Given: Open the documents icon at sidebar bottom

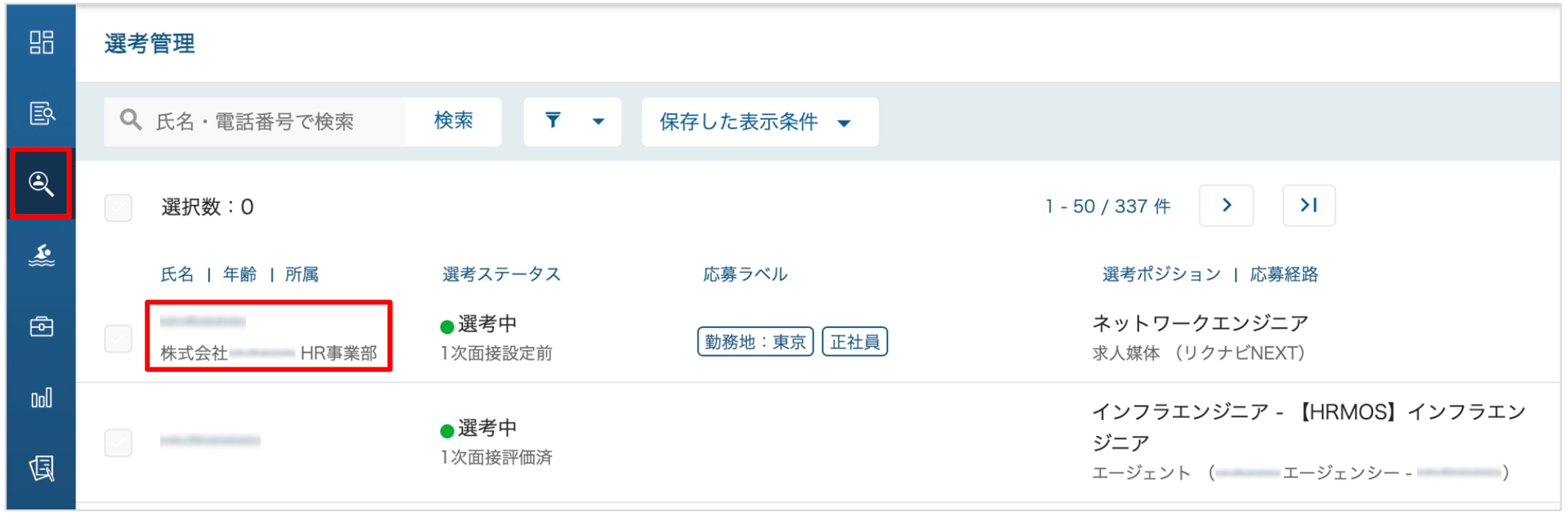Looking at the screenshot, I should 41,469.
